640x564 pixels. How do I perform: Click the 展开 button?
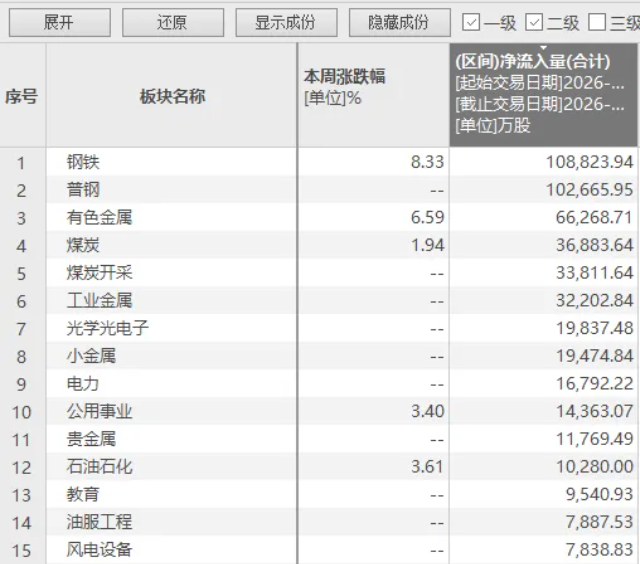[59, 22]
